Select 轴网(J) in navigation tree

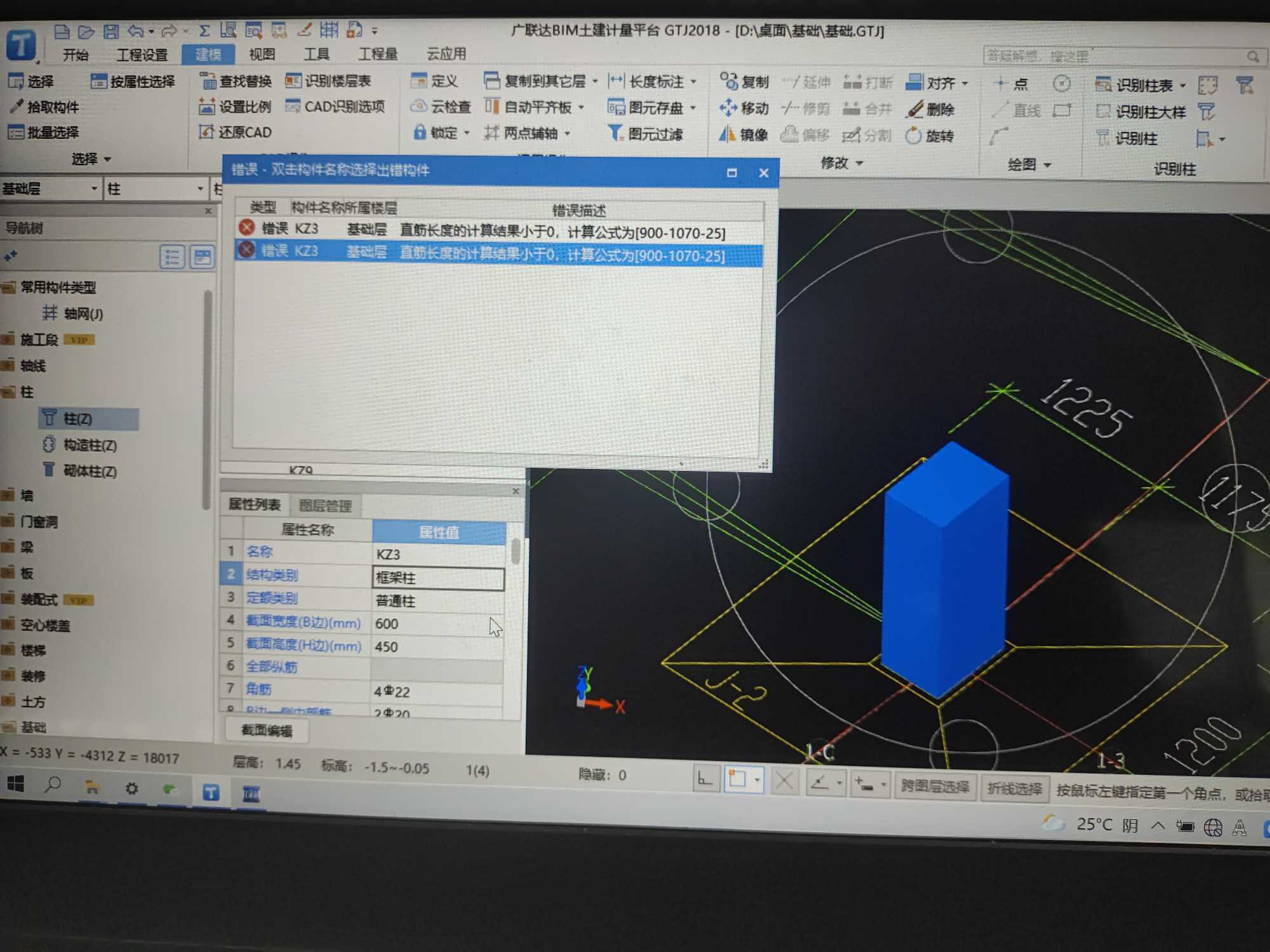pyautogui.click(x=72, y=314)
